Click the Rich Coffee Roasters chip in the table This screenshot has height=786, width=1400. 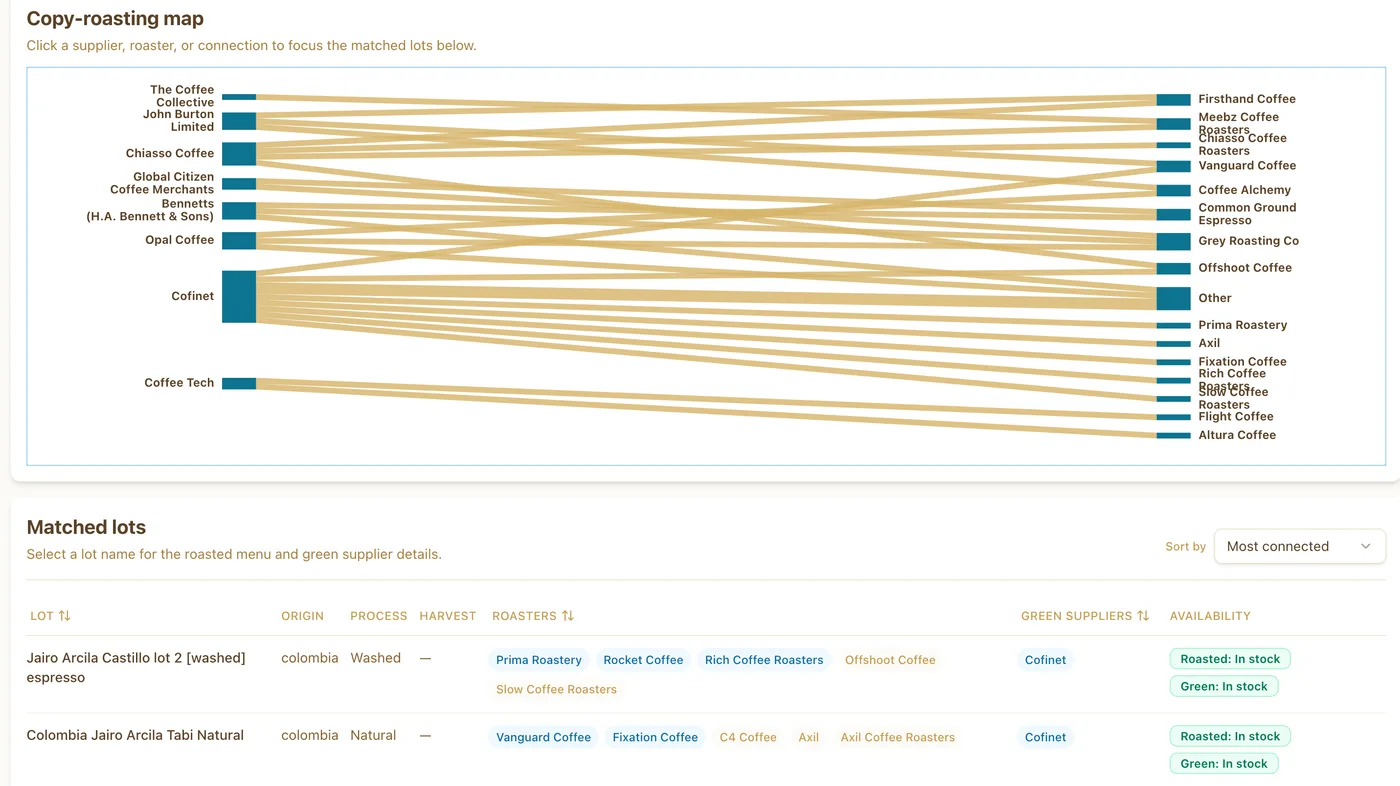tap(764, 660)
